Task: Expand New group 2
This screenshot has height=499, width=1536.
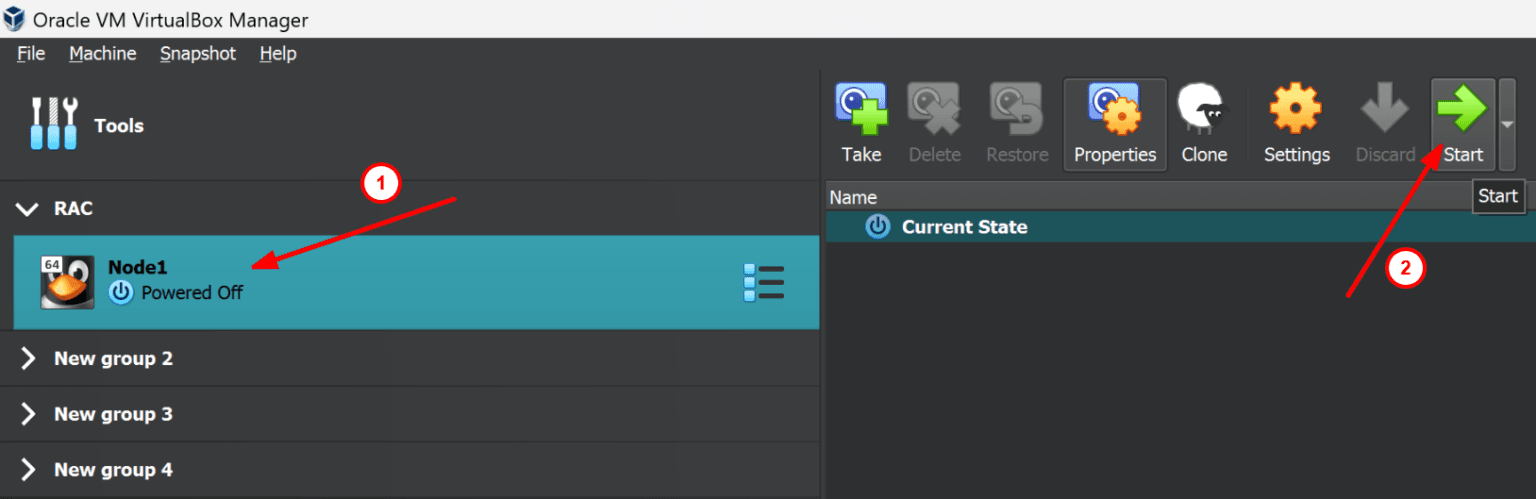Action: [x=28, y=359]
